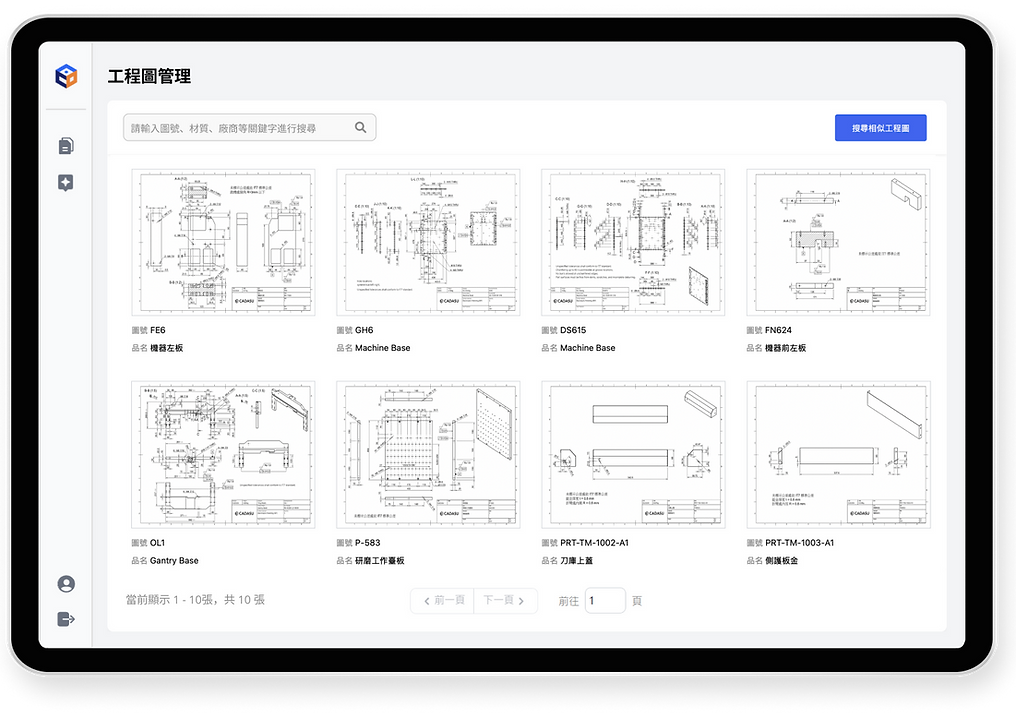This screenshot has height=718, width=1016.
Task: Click the 工程圖管理 page title
Action: [149, 76]
